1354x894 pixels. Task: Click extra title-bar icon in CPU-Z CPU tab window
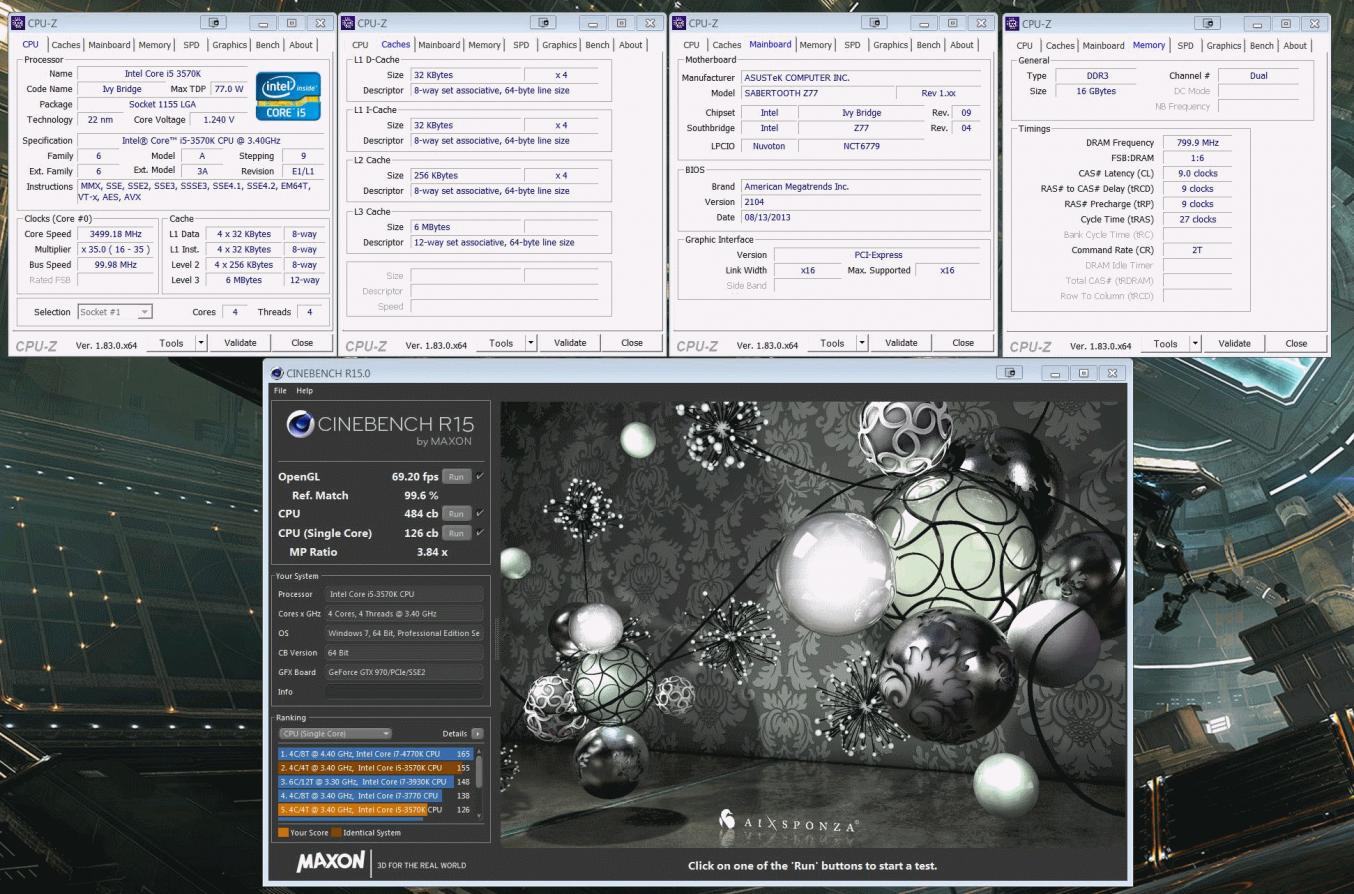(214, 22)
